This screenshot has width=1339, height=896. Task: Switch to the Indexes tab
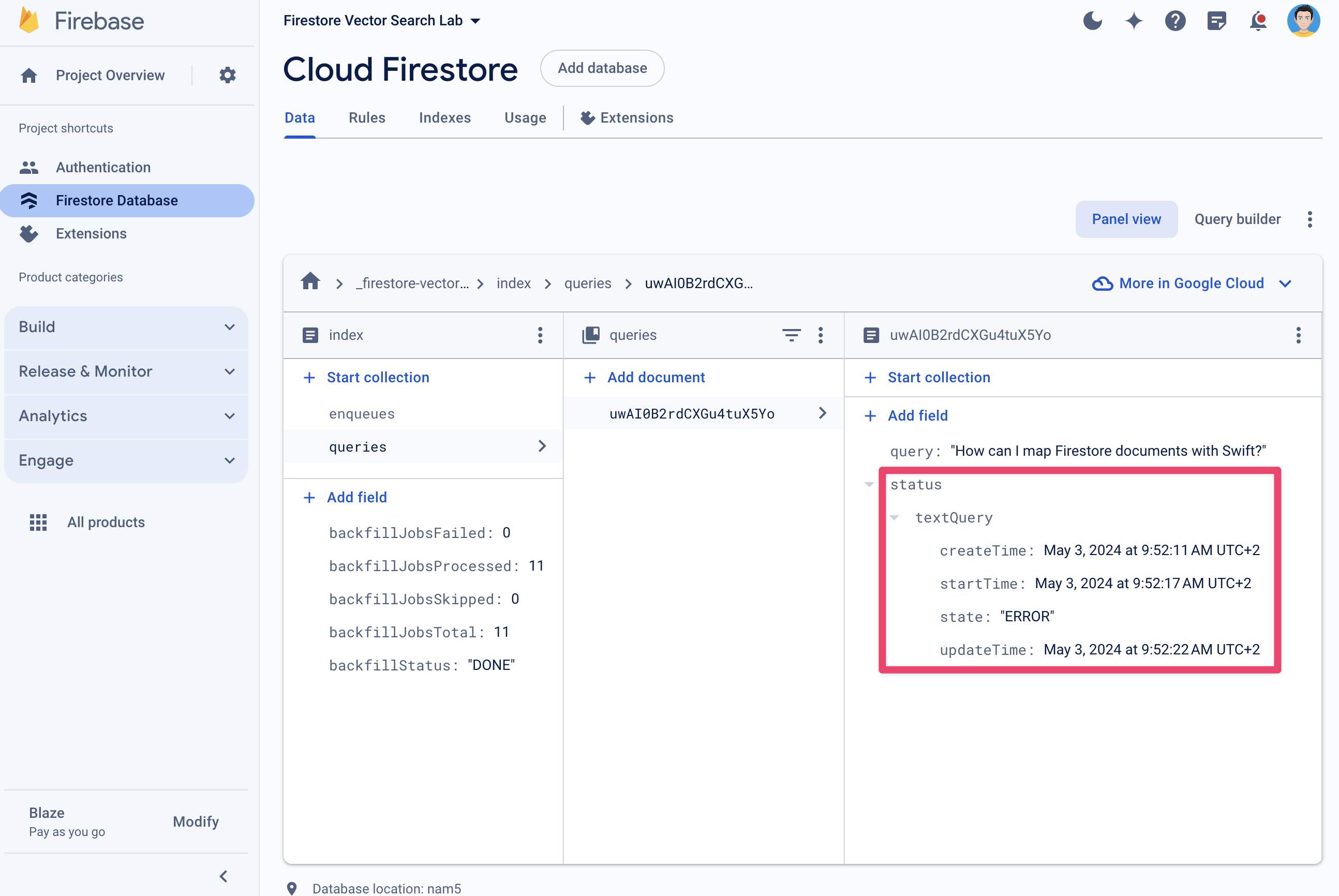pos(445,118)
